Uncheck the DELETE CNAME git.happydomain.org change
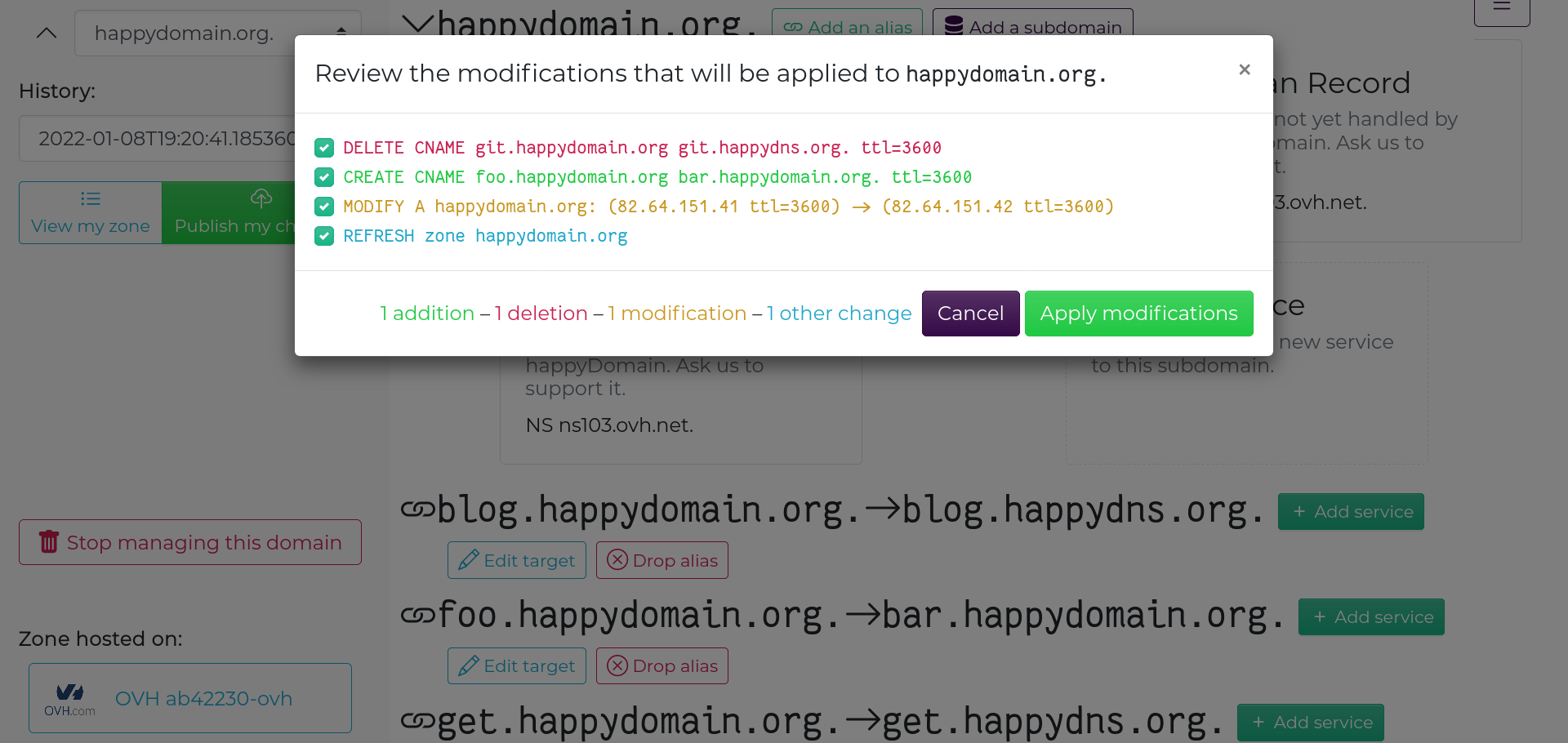This screenshot has height=743, width=1568. 324,148
